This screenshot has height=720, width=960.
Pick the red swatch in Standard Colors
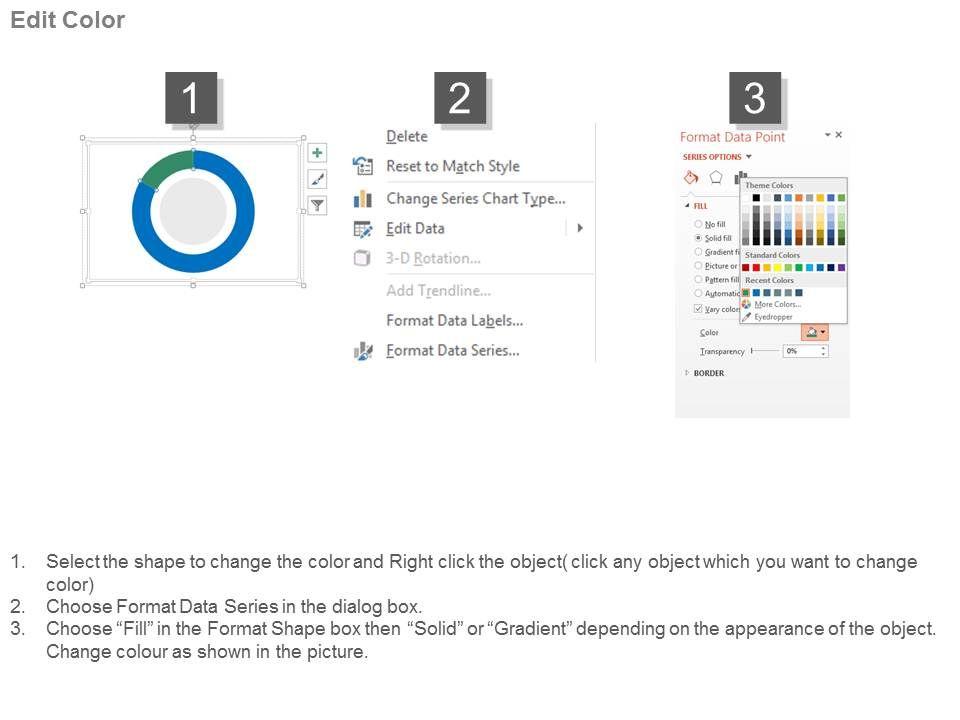click(757, 267)
